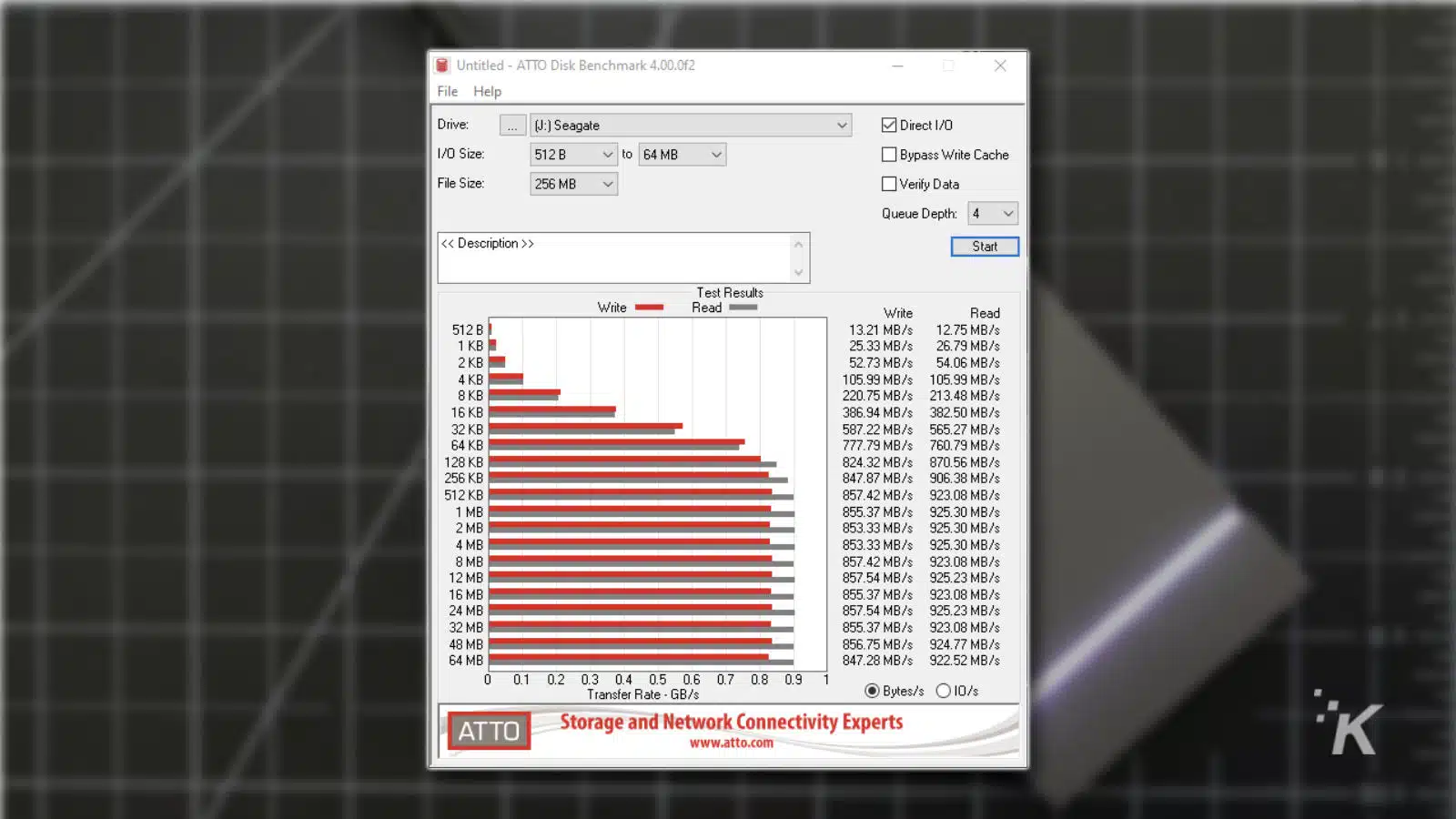Click the ATTO Disk Benchmark title bar icon

pyautogui.click(x=442, y=66)
